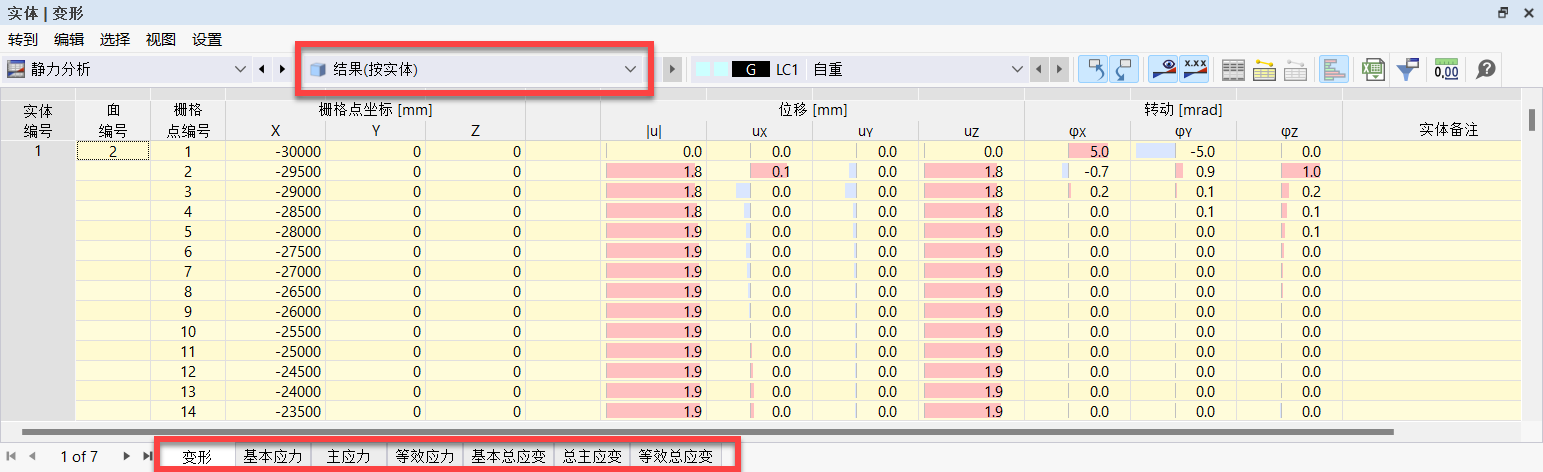Switch to the 总主应变 tab
The width and height of the screenshot is (1543, 472).
[x=592, y=457]
